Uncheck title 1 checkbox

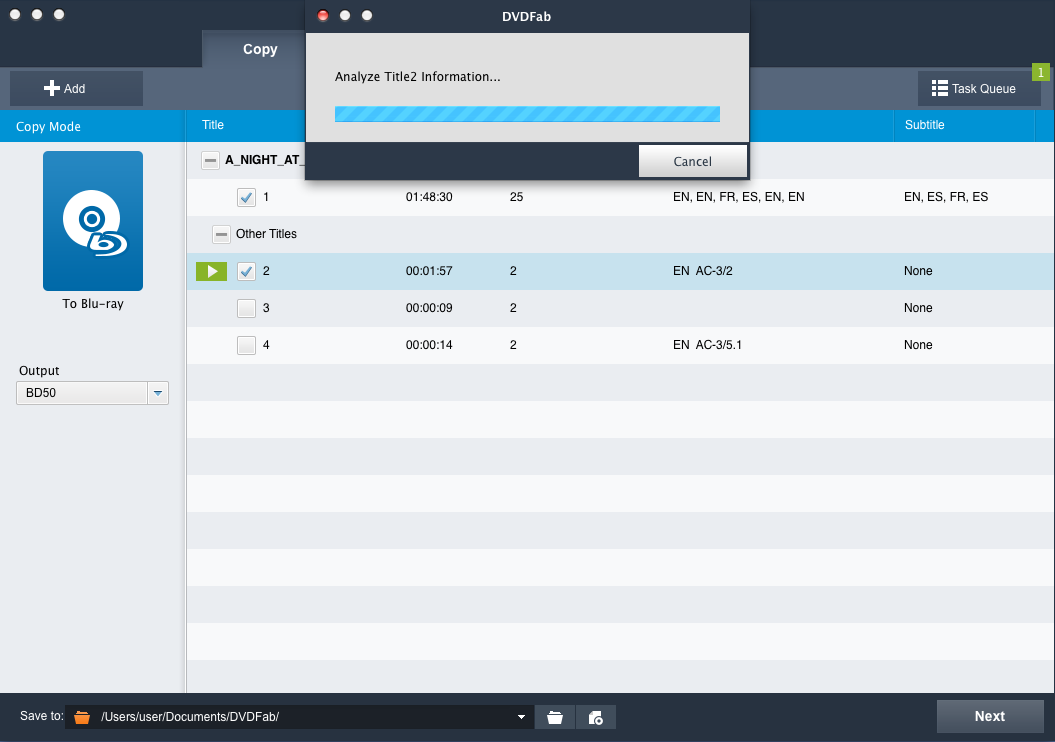246,197
